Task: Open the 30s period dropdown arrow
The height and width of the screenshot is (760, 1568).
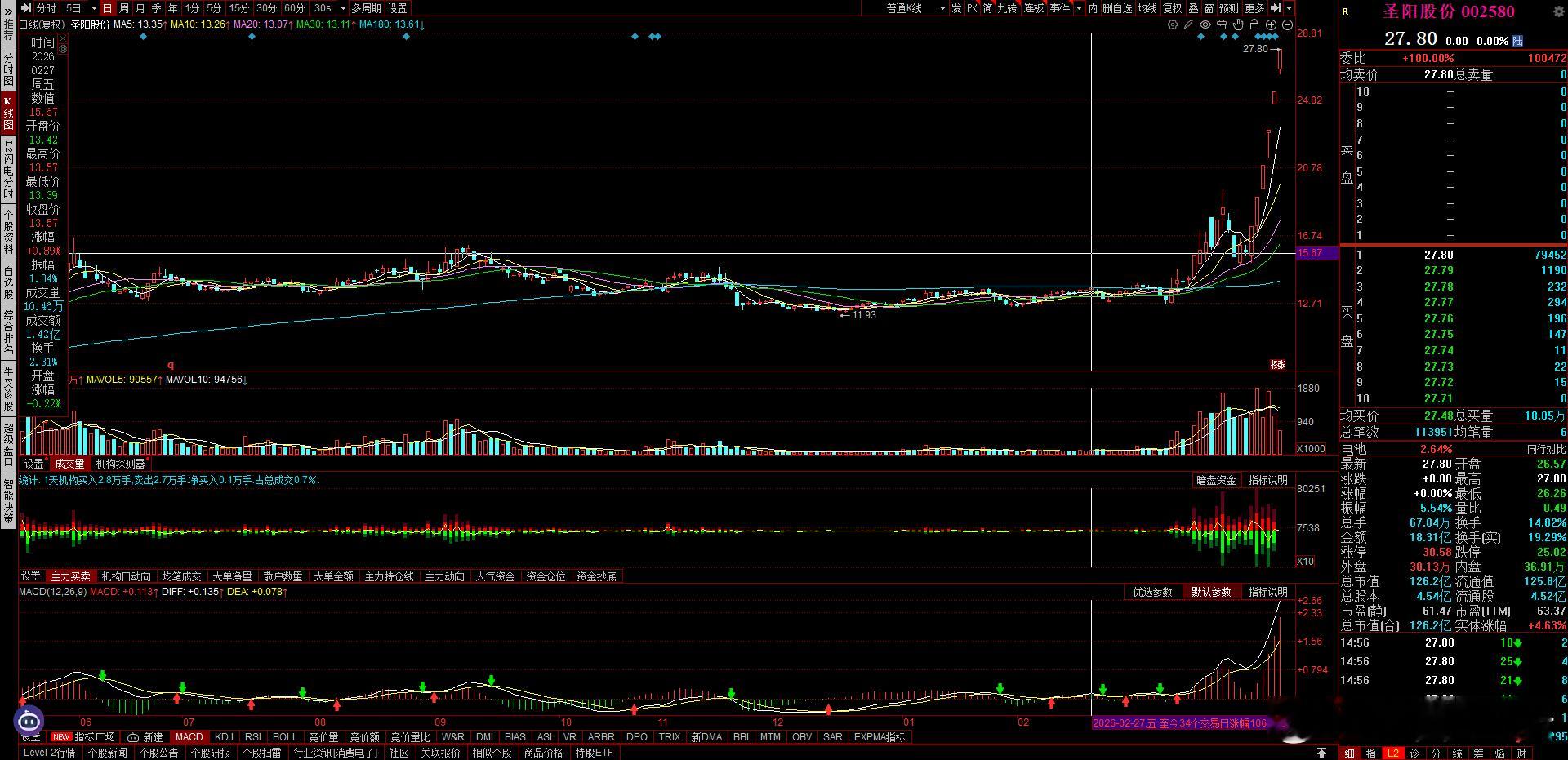Action: pos(342,8)
